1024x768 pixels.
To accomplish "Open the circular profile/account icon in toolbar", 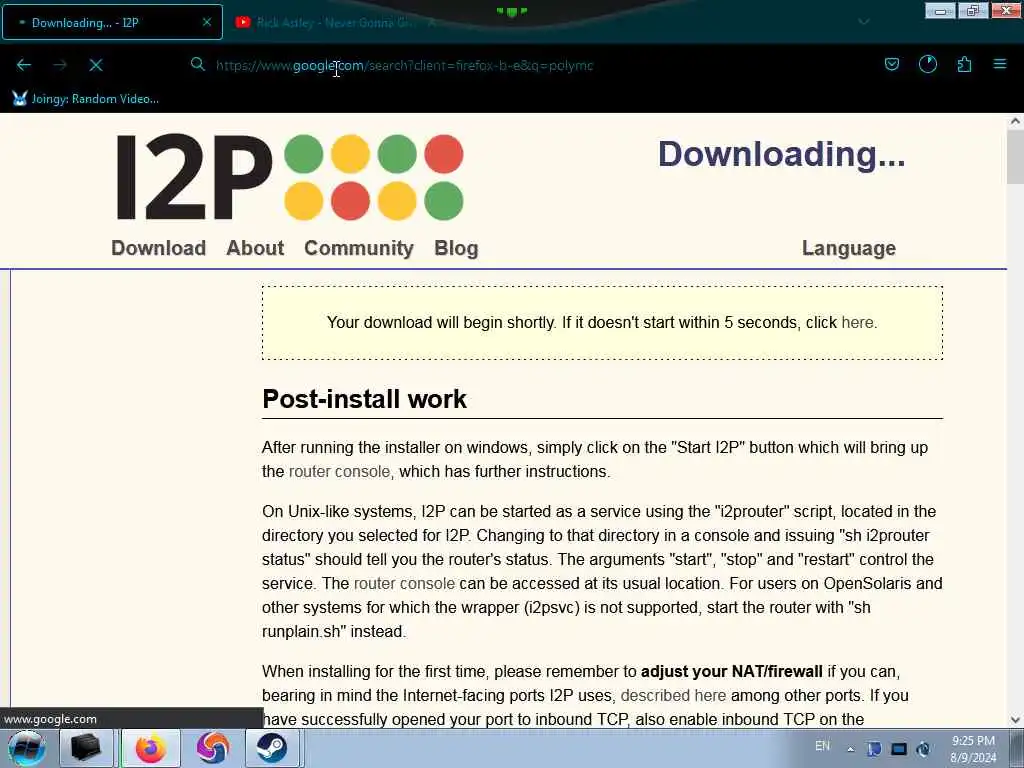I will pyautogui.click(x=928, y=64).
